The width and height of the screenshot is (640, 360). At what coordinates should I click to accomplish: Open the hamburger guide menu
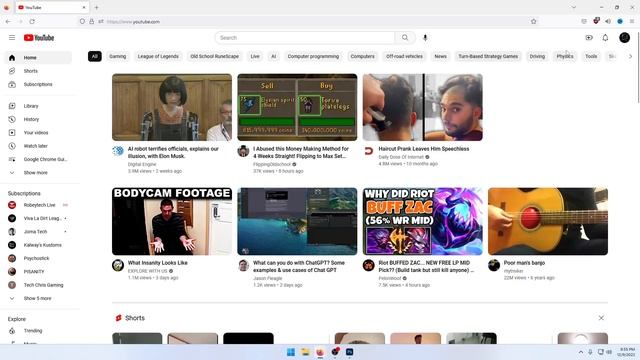click(12, 38)
